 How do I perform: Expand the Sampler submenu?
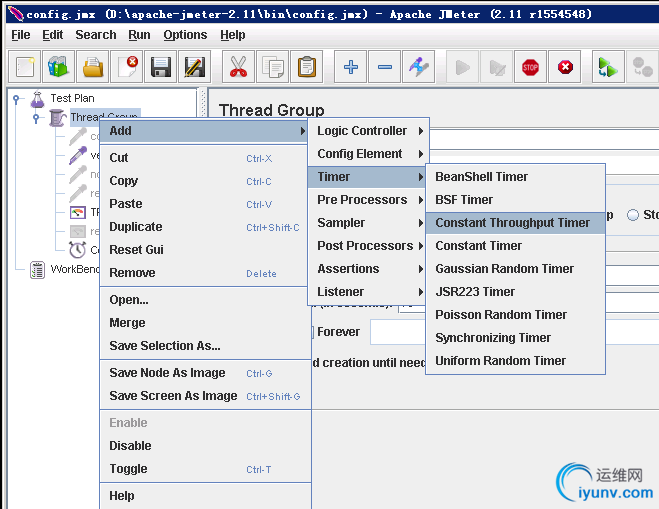[x=367, y=223]
